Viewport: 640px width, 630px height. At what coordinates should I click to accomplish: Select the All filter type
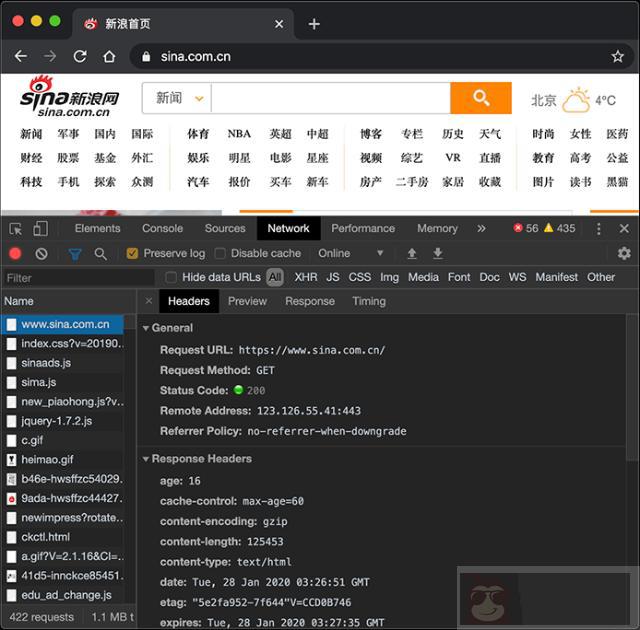click(275, 277)
